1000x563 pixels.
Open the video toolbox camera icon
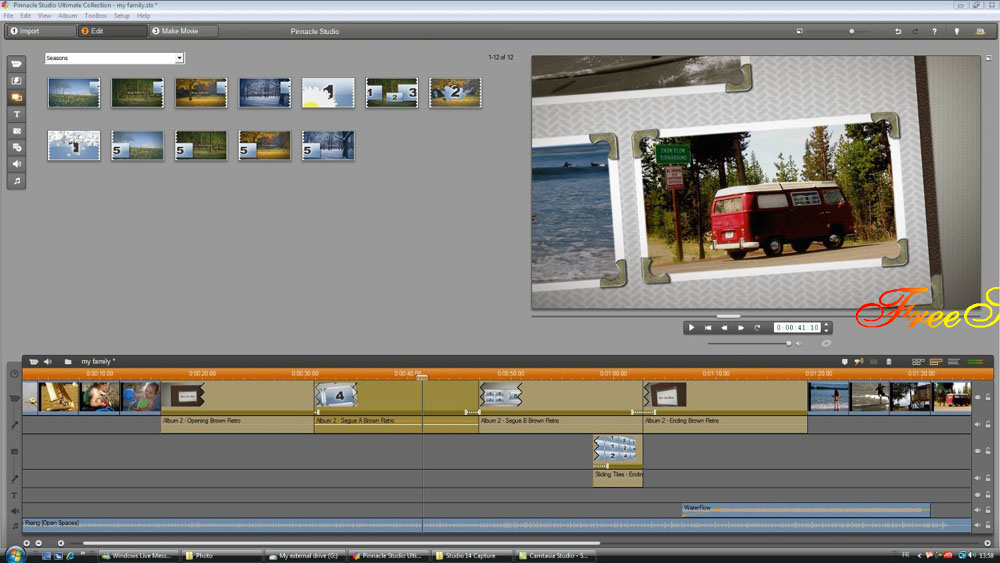[x=34, y=362]
